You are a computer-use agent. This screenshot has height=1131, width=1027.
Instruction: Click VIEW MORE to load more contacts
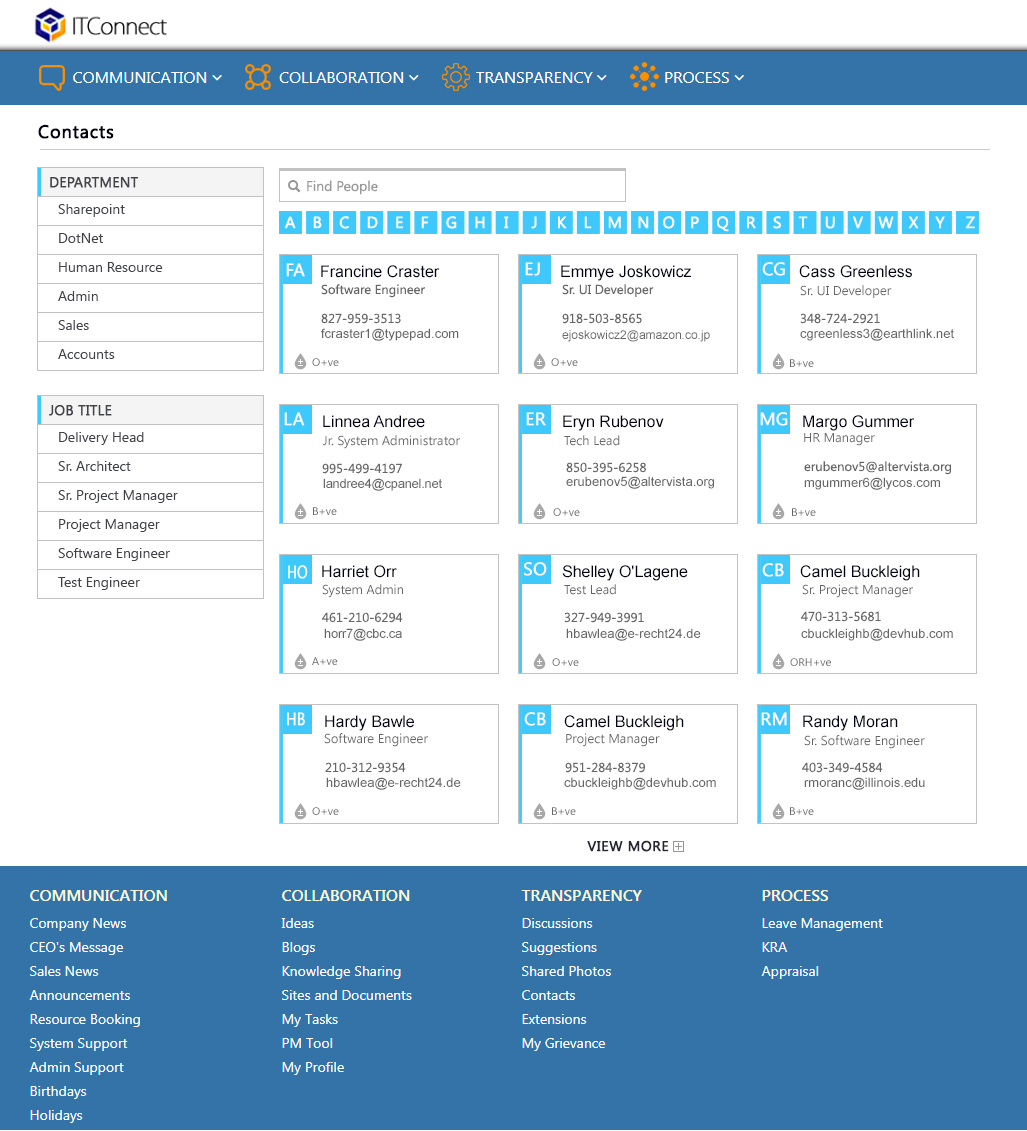coord(628,847)
